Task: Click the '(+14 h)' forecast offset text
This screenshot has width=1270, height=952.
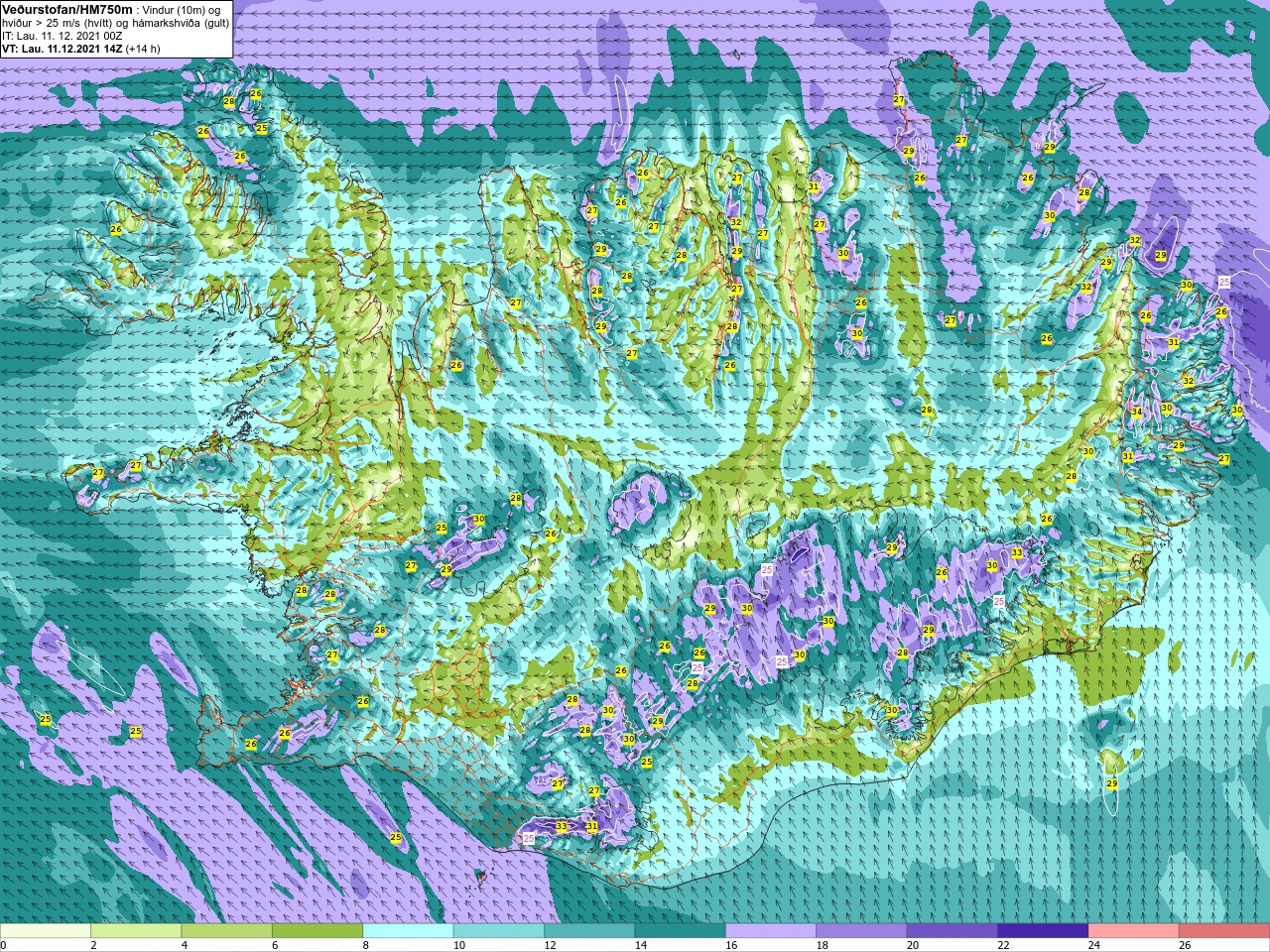Action: [143, 49]
